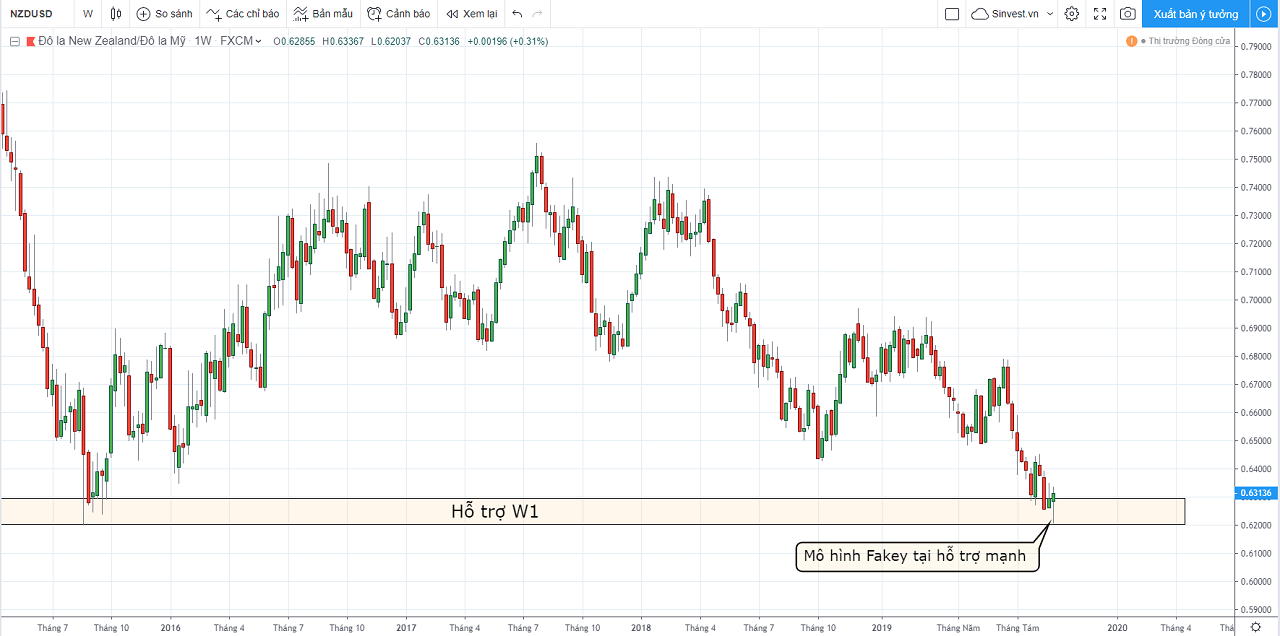The height and width of the screenshot is (636, 1280).
Task: Click the 0.70000 price axis label
Action: [x=1255, y=300]
